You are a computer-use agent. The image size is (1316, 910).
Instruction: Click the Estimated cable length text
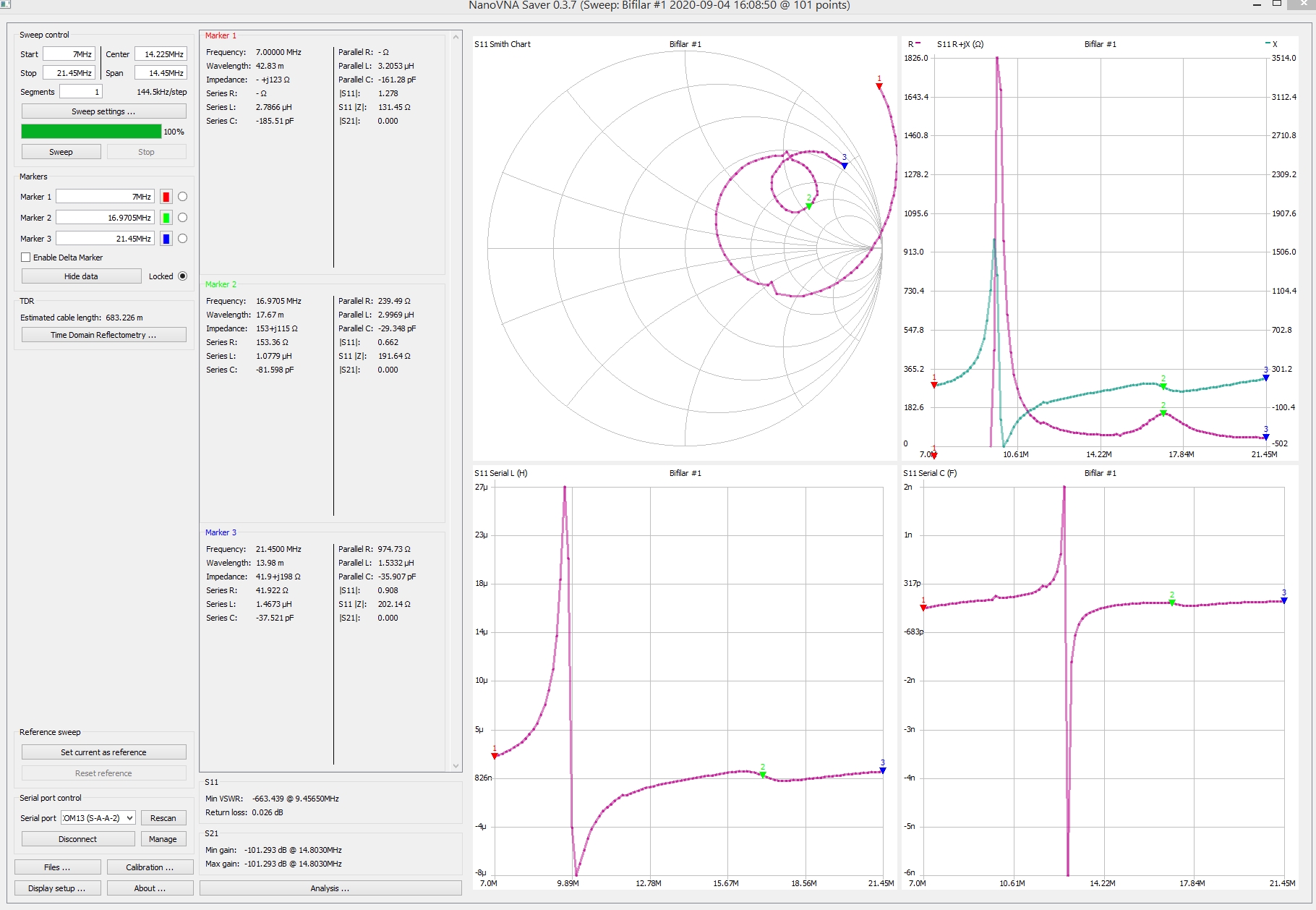pyautogui.click(x=82, y=318)
